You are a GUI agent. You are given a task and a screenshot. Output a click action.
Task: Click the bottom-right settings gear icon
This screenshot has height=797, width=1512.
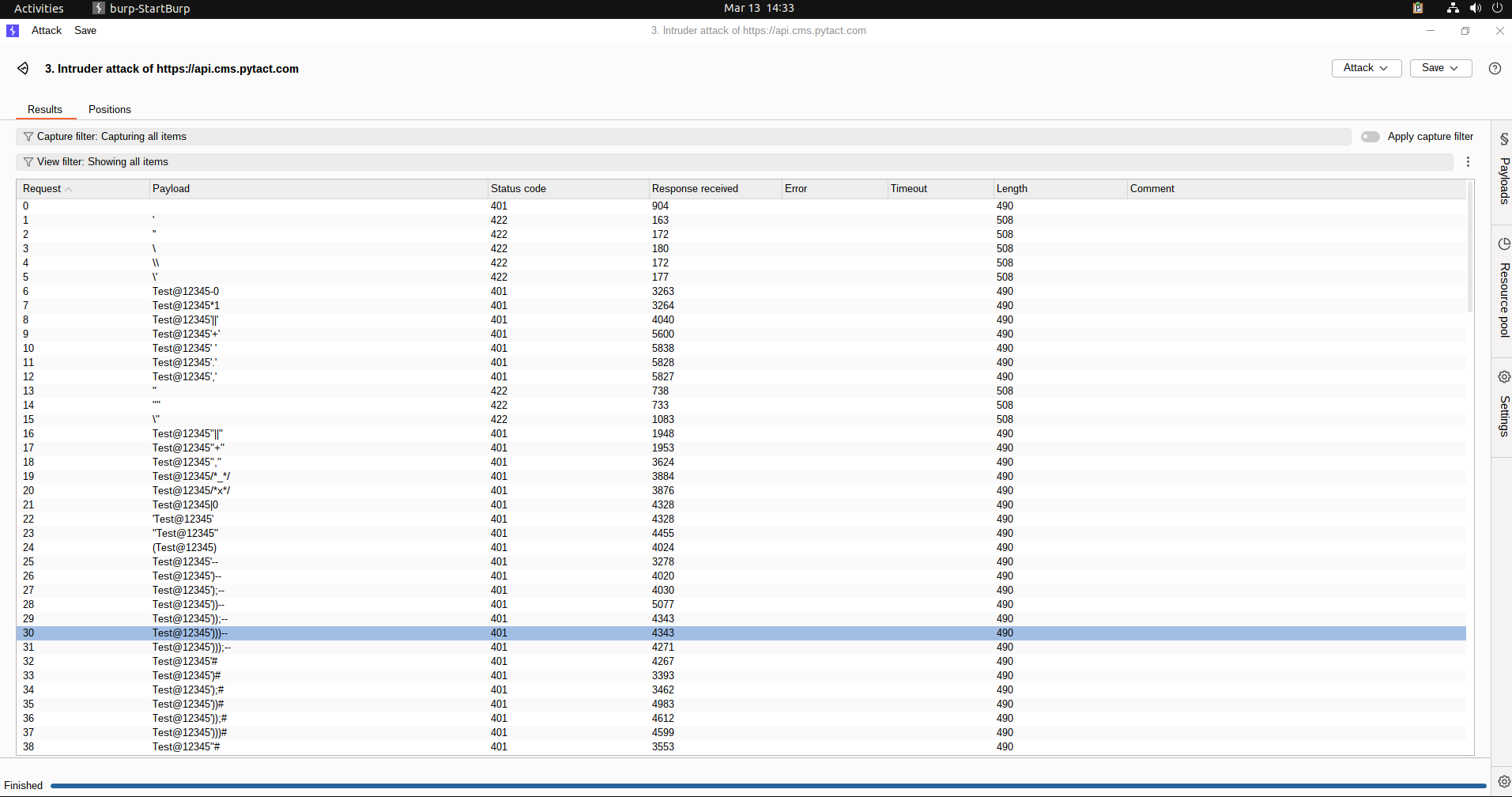1503,781
